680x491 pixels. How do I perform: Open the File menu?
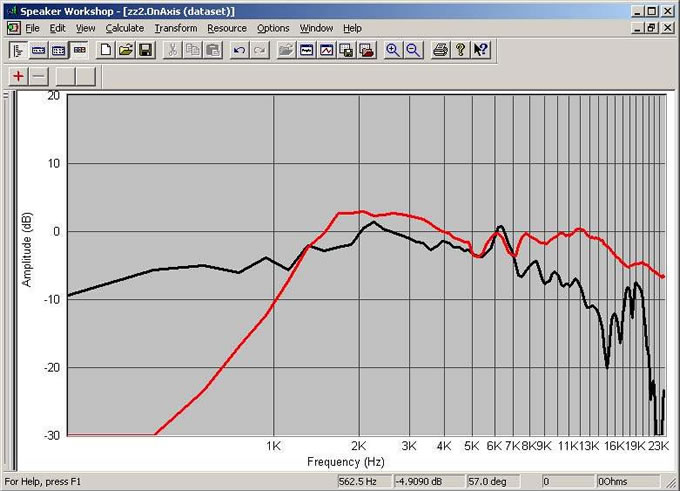point(32,28)
